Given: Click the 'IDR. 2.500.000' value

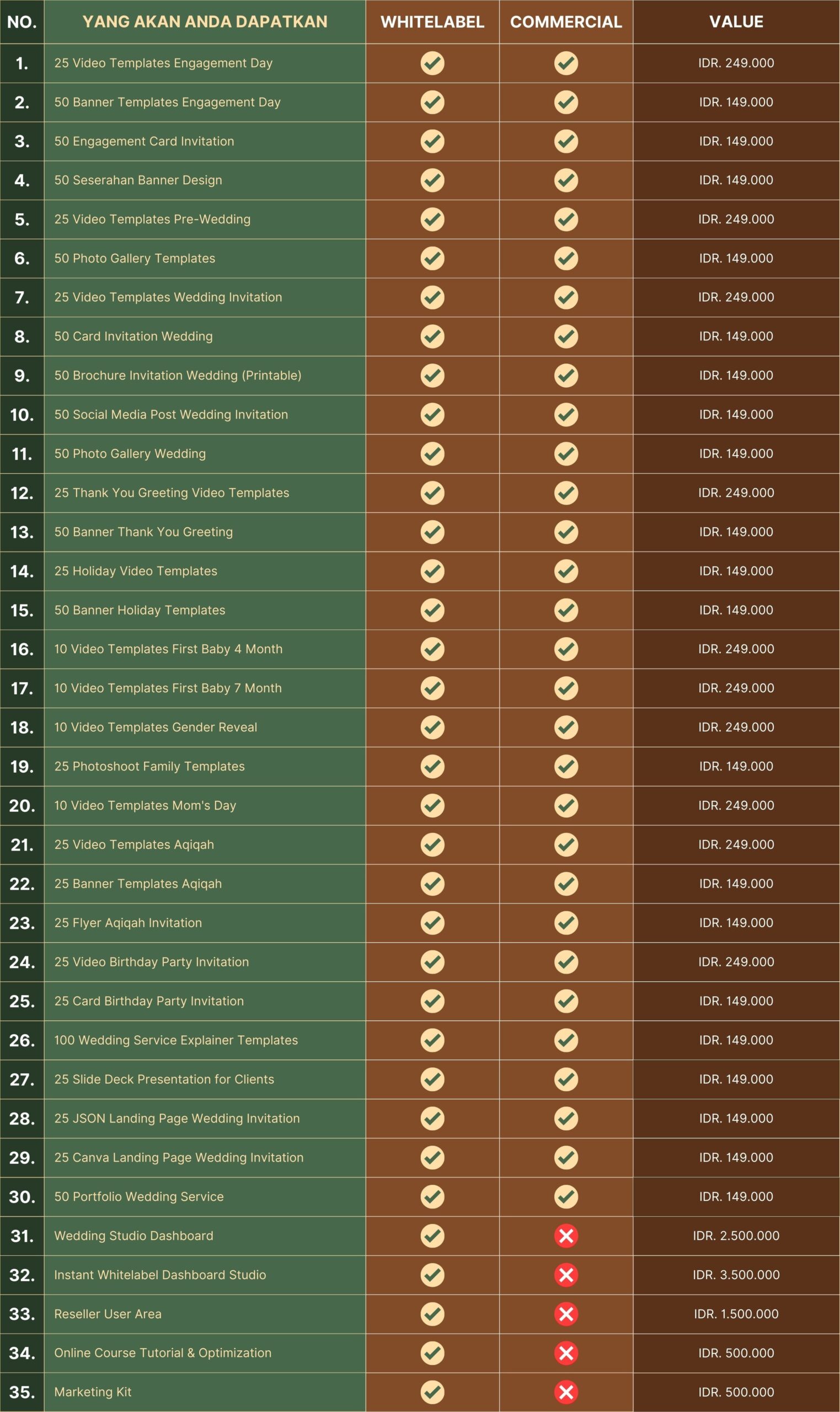Looking at the screenshot, I should (x=736, y=1236).
